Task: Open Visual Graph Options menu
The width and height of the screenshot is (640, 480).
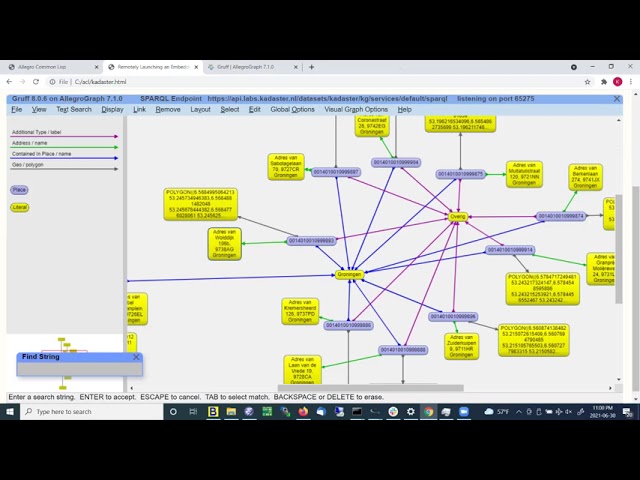Action: (356, 109)
